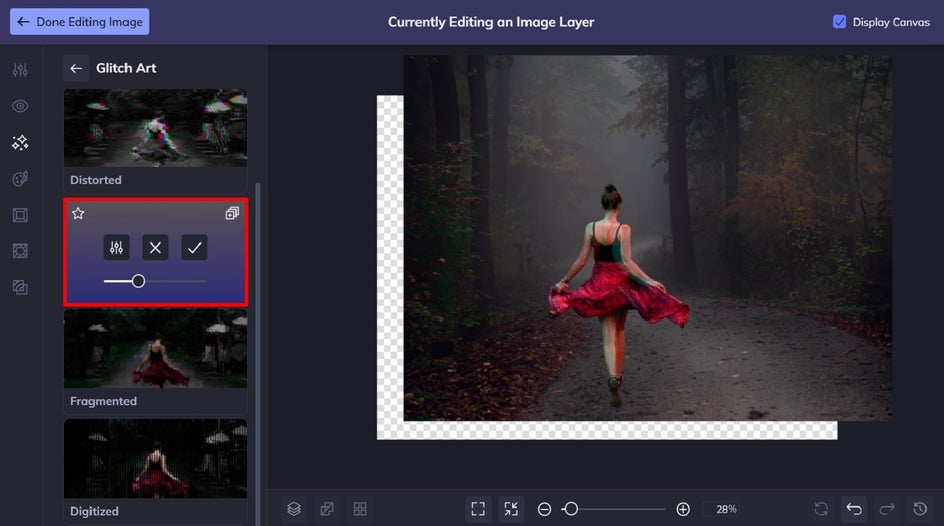Open the overlay textures sidebar icon
The image size is (944, 526).
[20, 288]
